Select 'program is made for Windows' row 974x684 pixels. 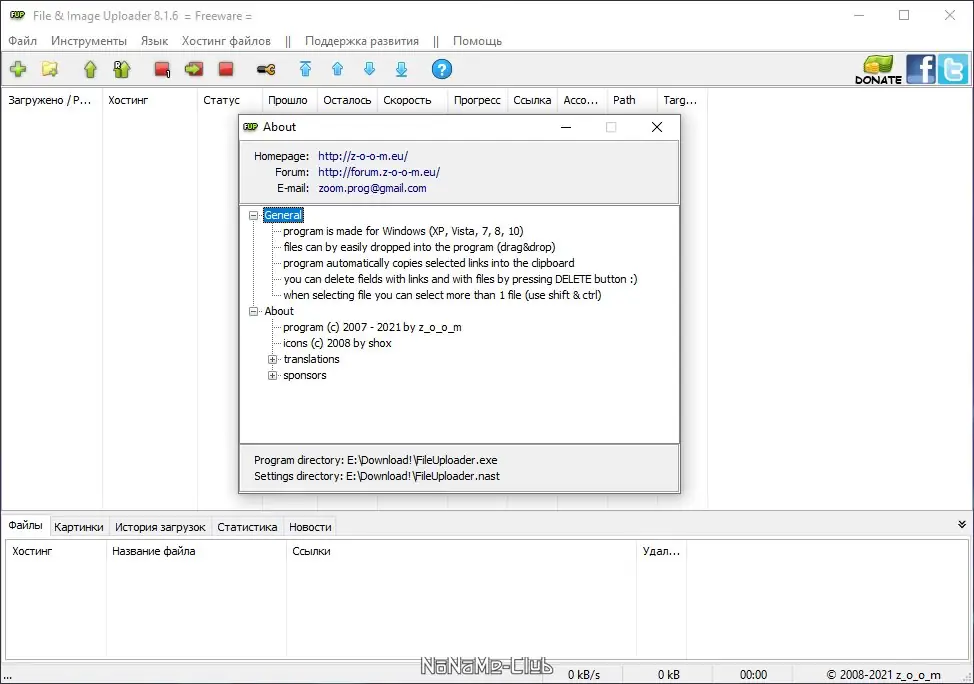click(403, 231)
